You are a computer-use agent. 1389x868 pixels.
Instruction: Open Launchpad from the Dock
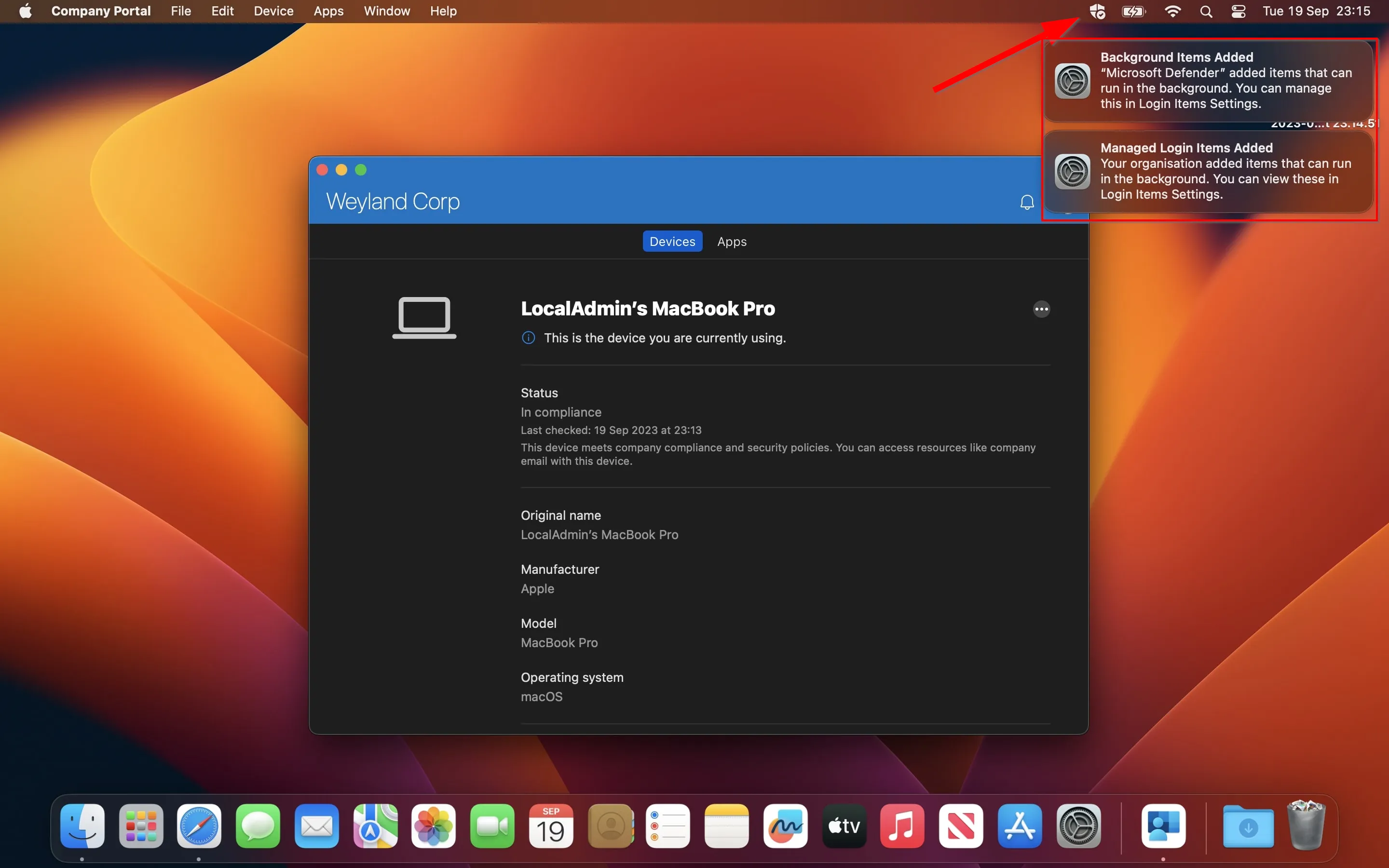click(141, 826)
